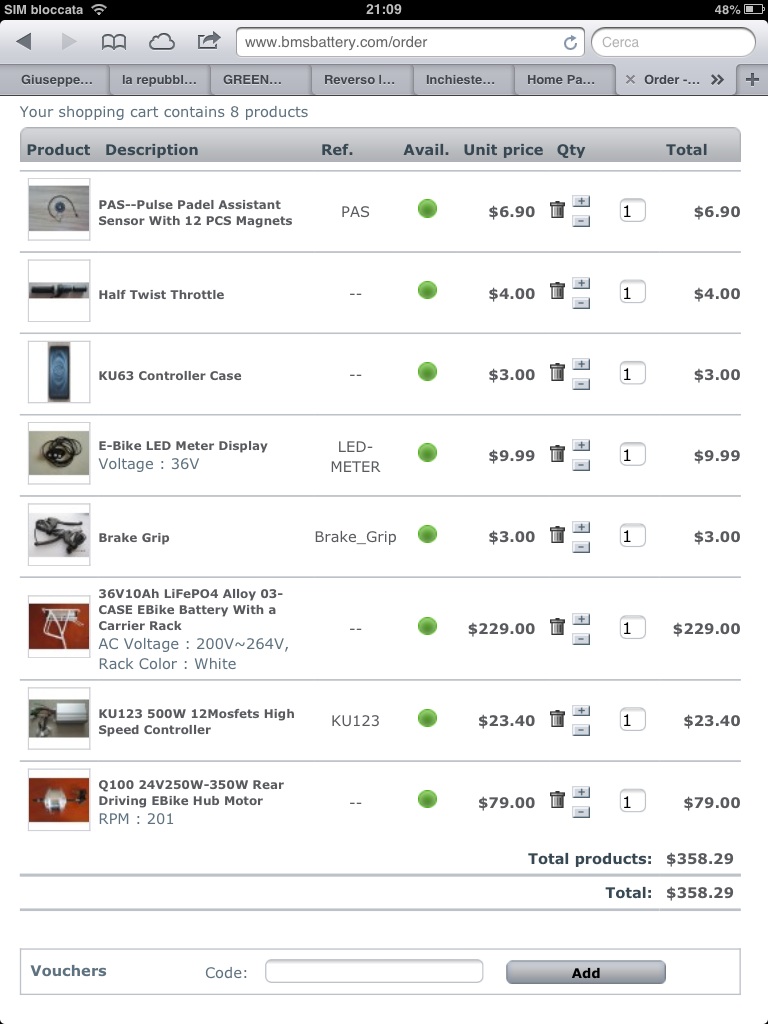Focus the voucher Code input field

point(374,971)
